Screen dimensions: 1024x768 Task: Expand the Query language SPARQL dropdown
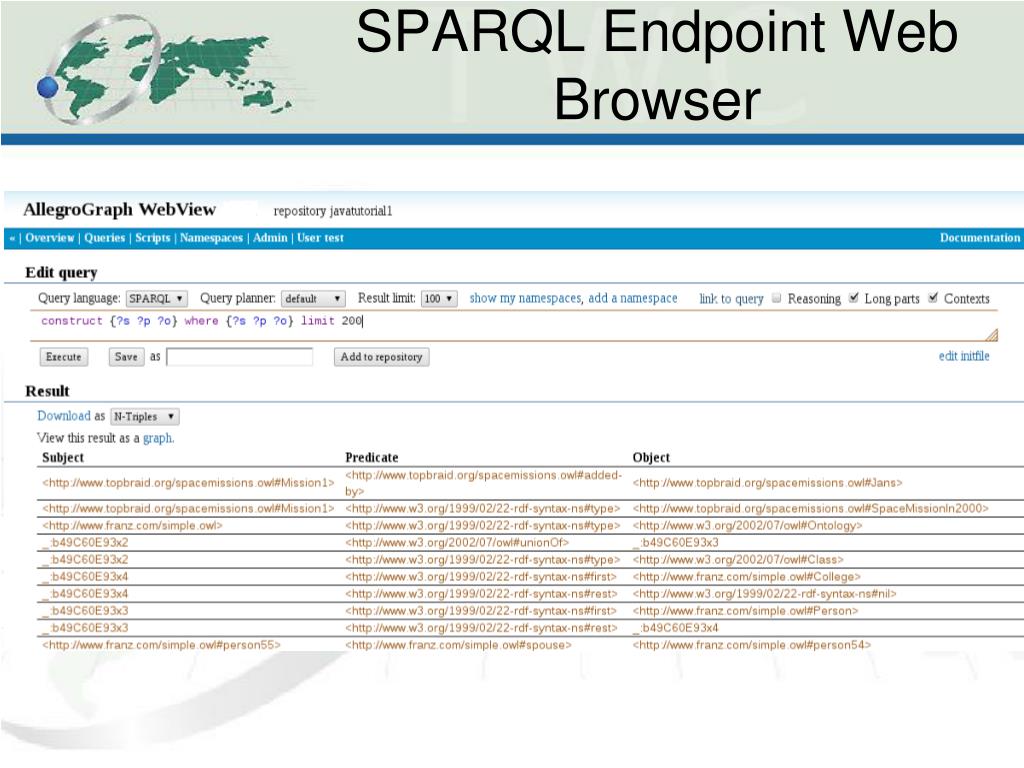pos(157,298)
